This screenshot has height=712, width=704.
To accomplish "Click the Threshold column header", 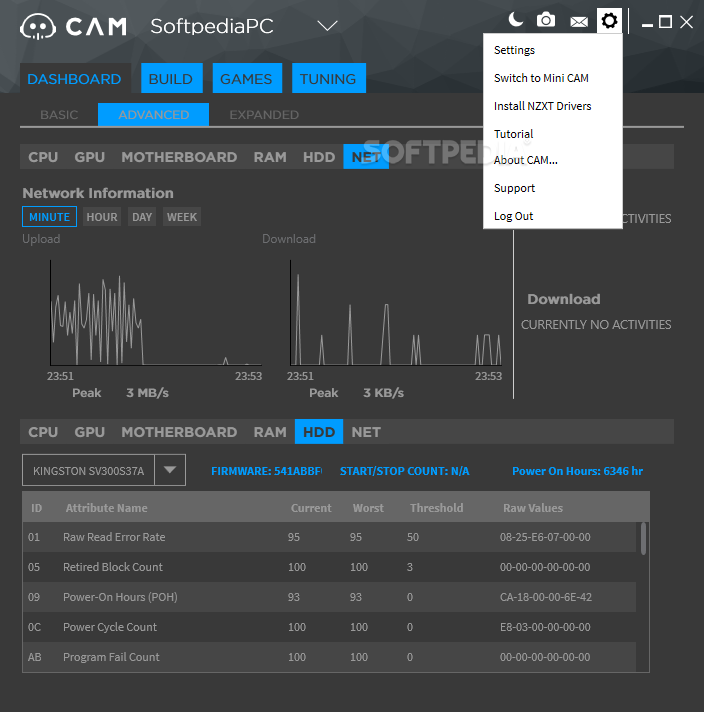I will tap(436, 508).
